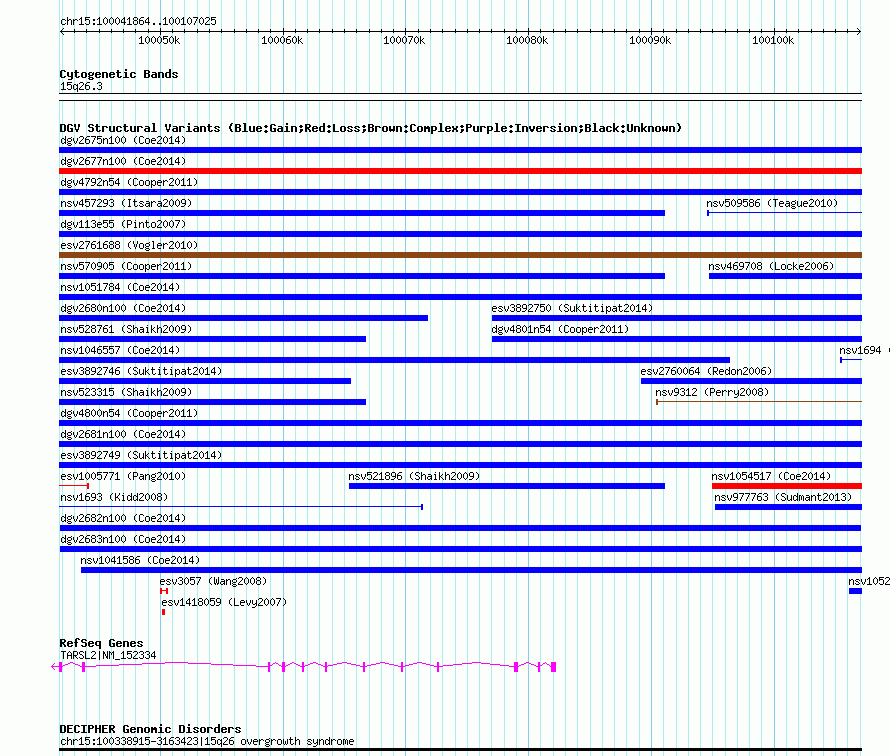Click nsv1046557 (Coe2014) label

120,350
